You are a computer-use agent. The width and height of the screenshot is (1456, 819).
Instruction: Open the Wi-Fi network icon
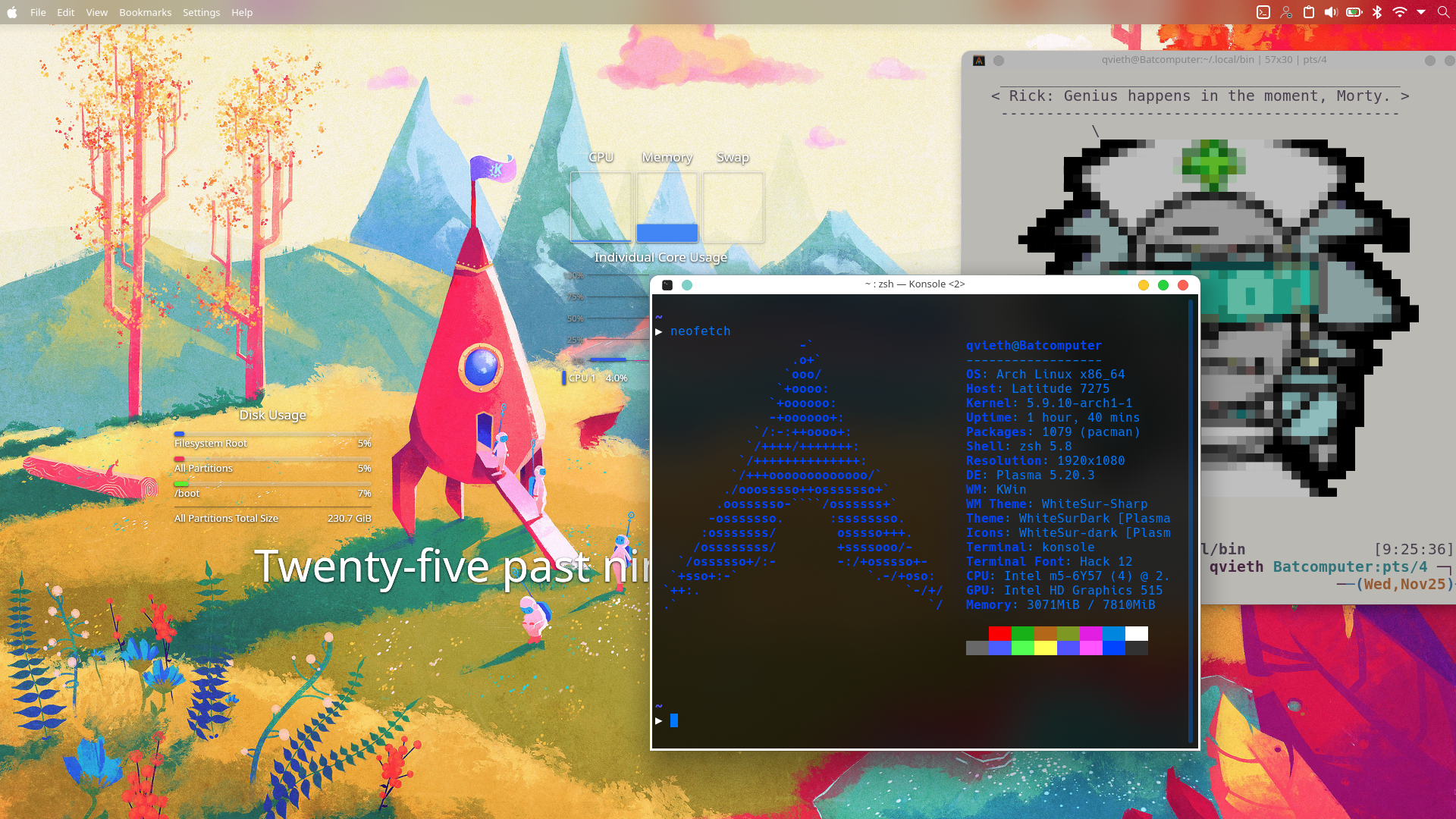pyautogui.click(x=1400, y=12)
